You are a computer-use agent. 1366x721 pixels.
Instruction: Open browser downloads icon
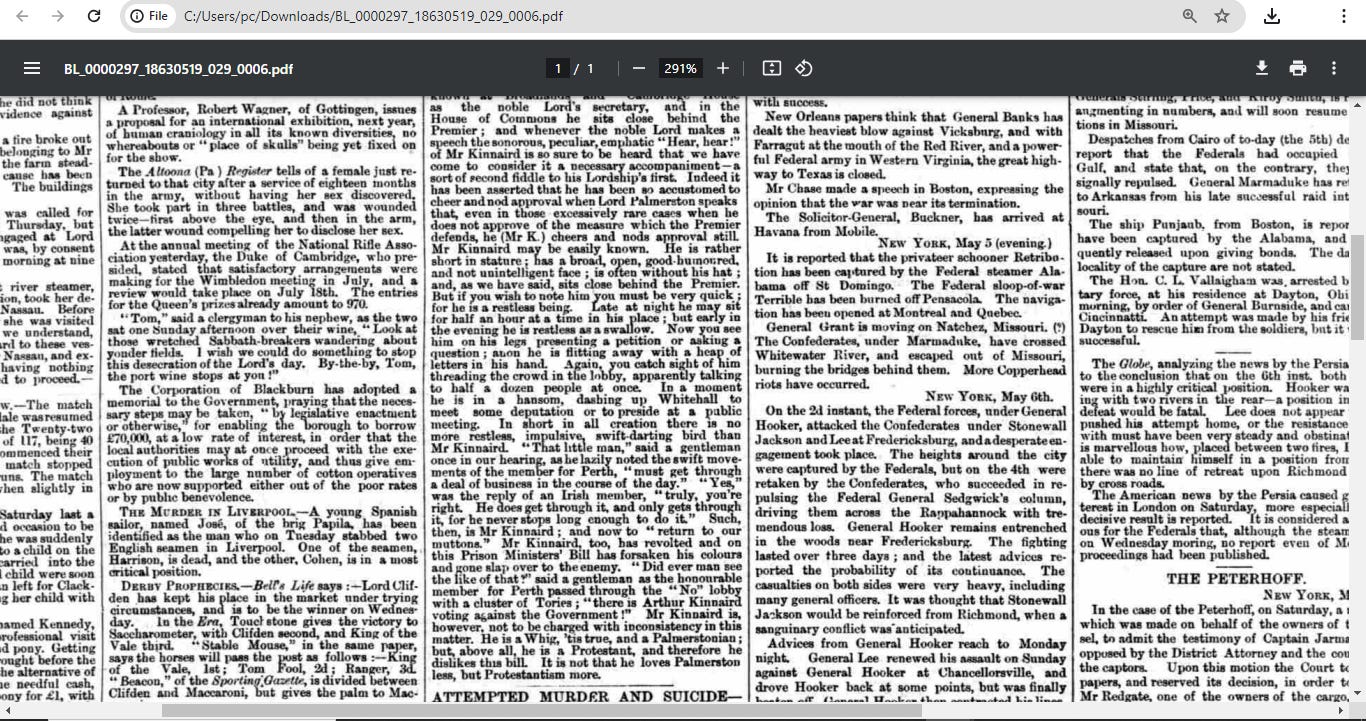click(x=1272, y=16)
